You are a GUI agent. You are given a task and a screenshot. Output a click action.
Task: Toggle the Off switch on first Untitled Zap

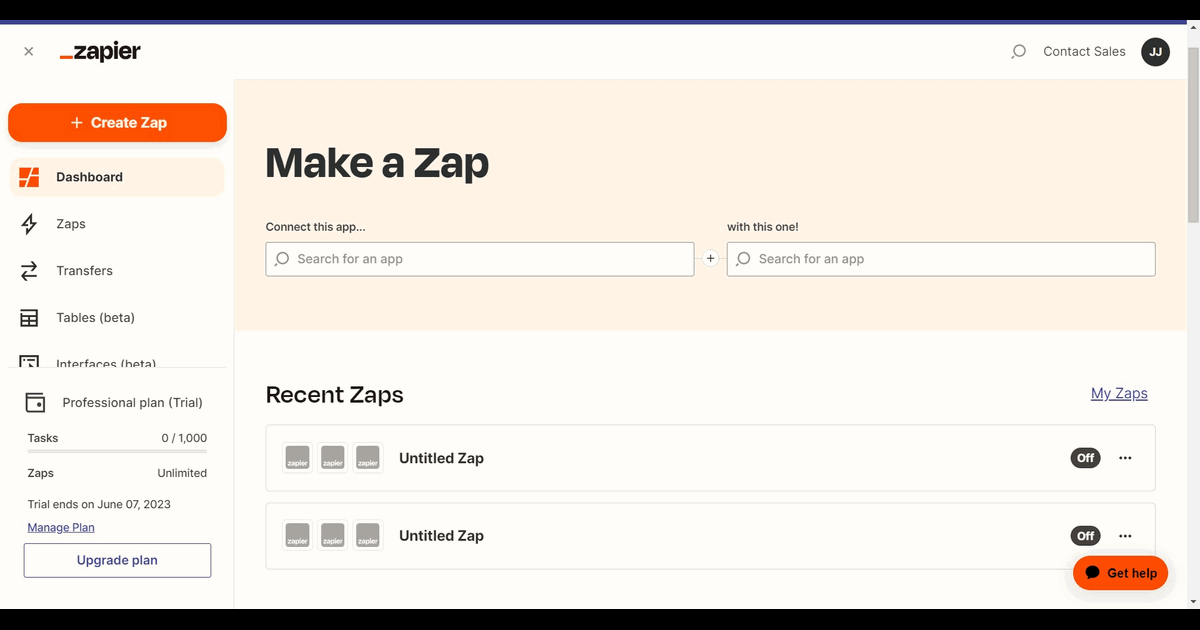click(1085, 458)
